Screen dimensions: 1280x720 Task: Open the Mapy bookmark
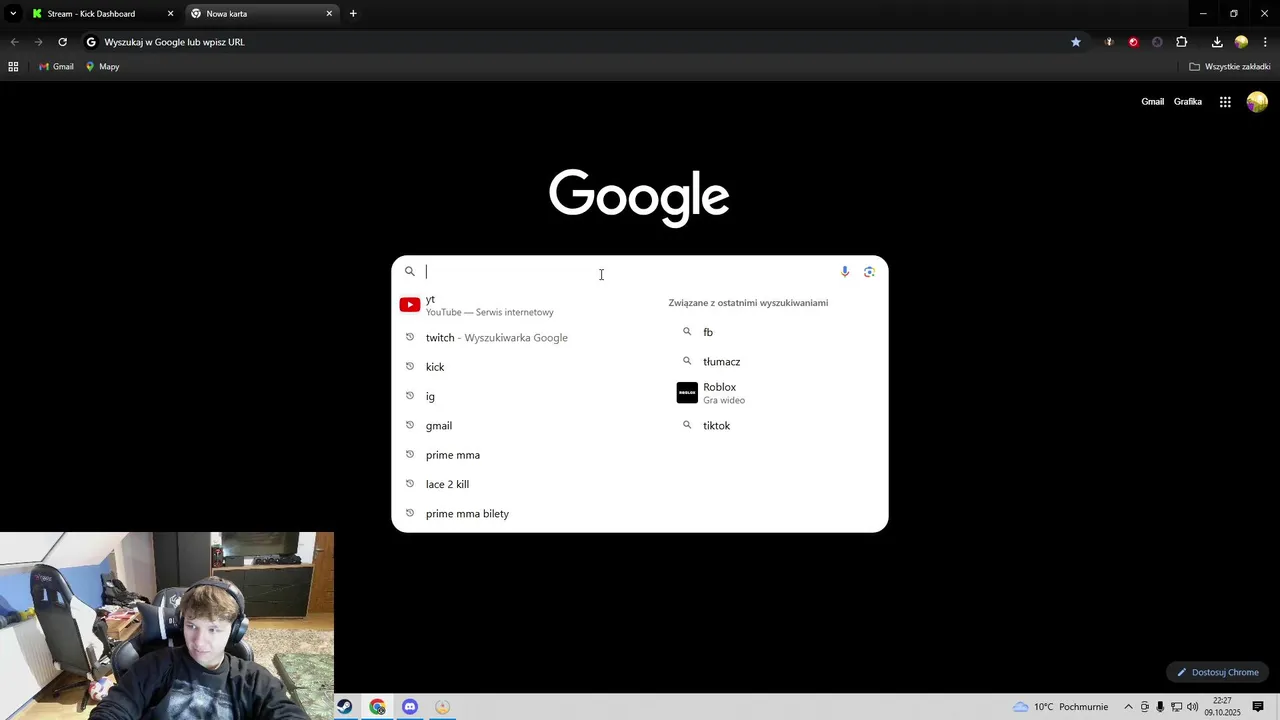pyautogui.click(x=102, y=67)
